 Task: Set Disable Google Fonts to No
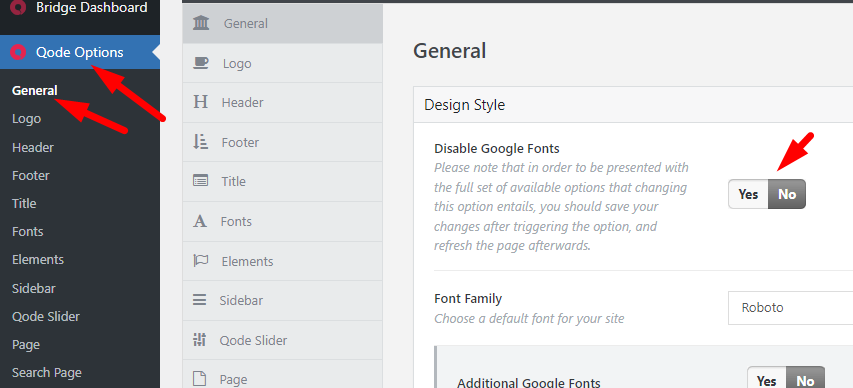pos(787,194)
